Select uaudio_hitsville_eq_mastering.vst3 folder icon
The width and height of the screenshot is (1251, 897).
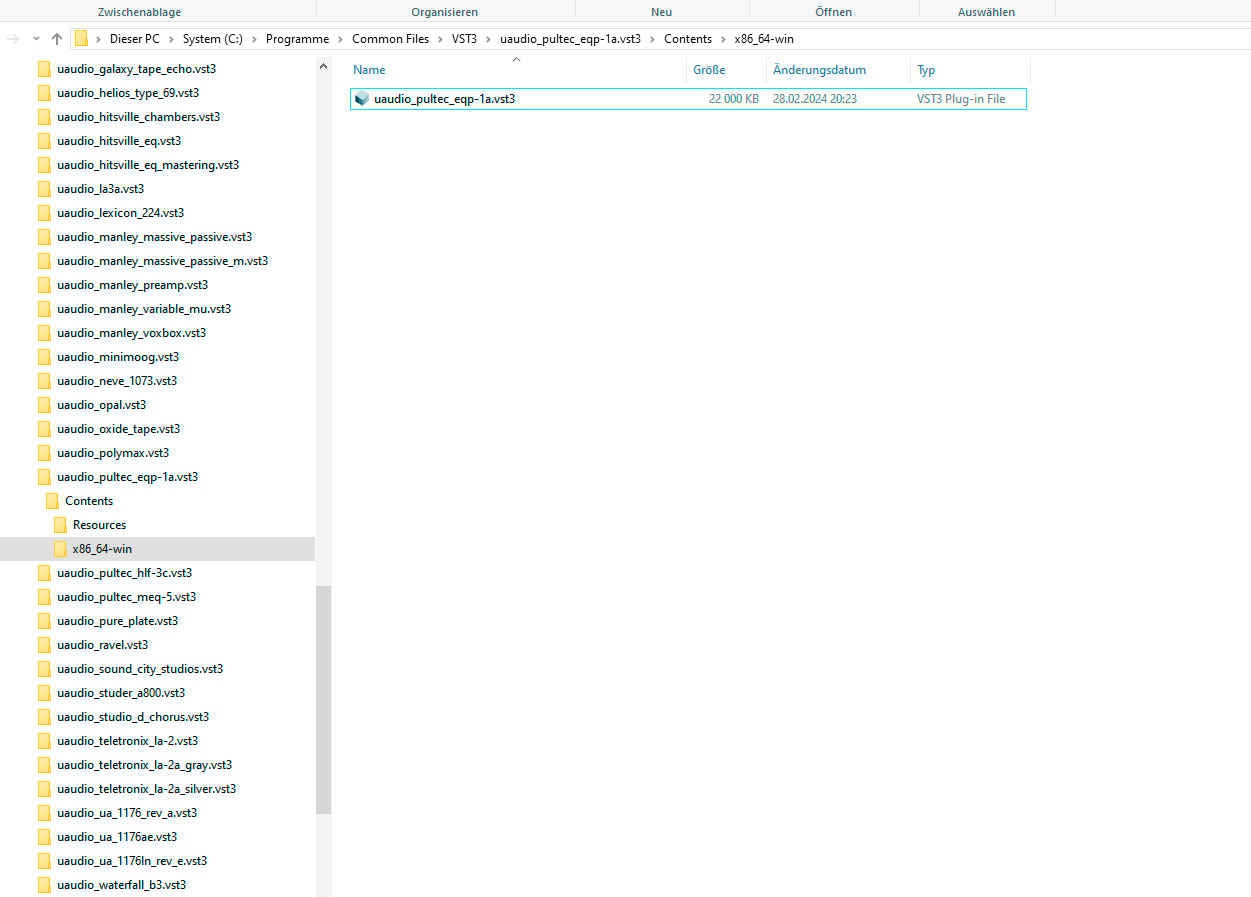(44, 165)
